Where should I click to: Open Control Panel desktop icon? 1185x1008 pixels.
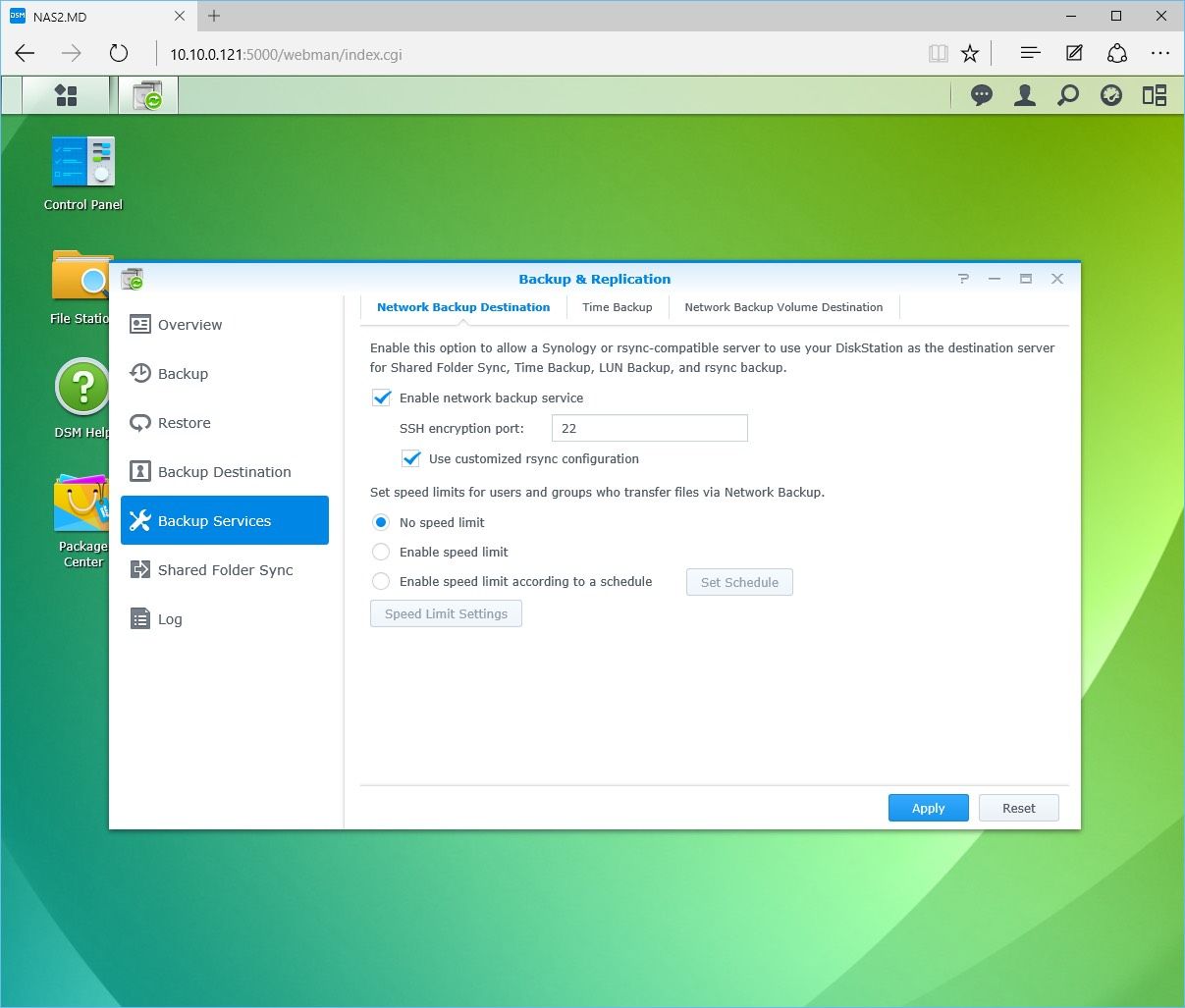pyautogui.click(x=83, y=174)
